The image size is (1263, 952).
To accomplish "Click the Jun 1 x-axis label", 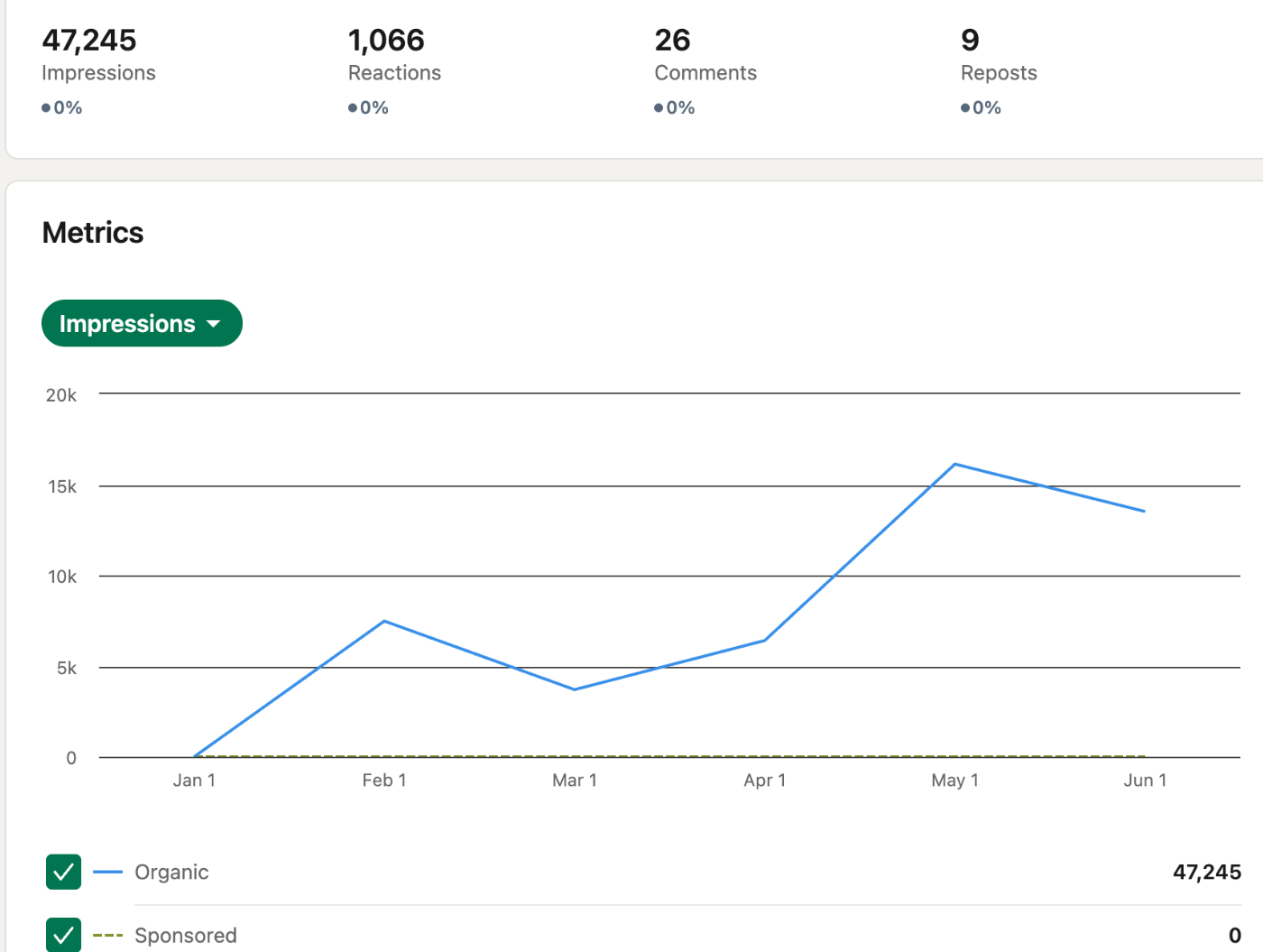I will click(x=1145, y=781).
